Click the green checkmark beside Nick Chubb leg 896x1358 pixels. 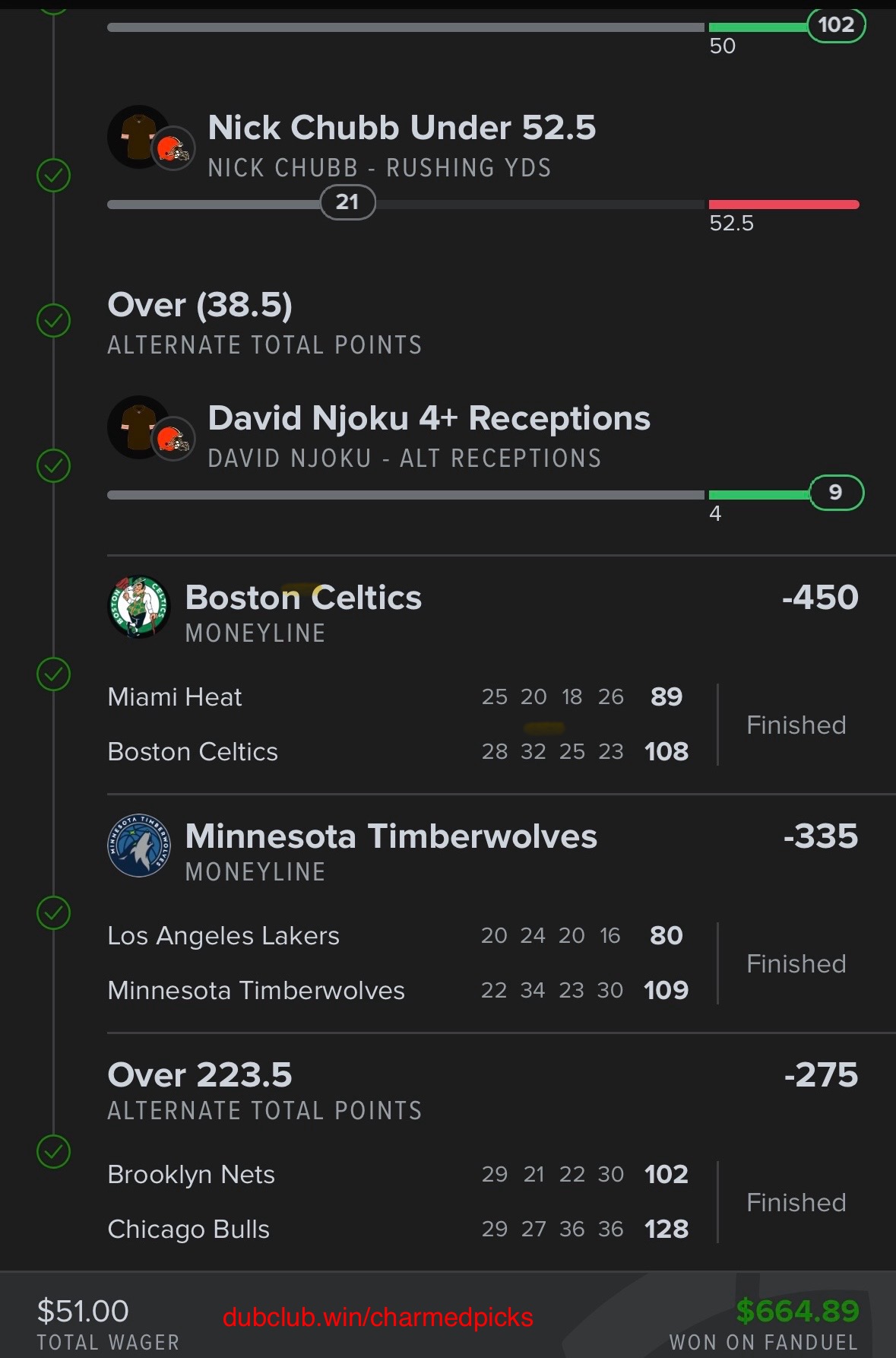[x=53, y=176]
